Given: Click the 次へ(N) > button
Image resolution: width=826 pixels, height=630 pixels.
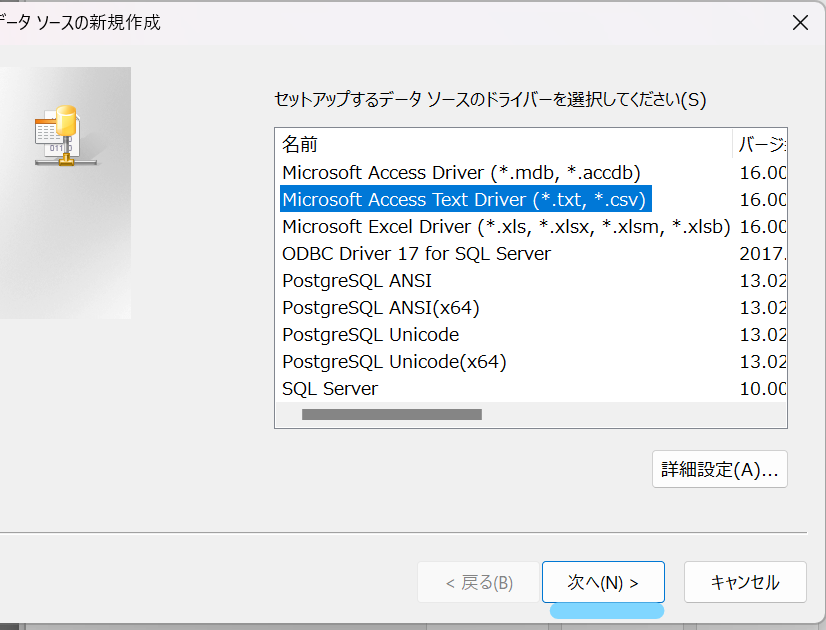Looking at the screenshot, I should pyautogui.click(x=603, y=582).
